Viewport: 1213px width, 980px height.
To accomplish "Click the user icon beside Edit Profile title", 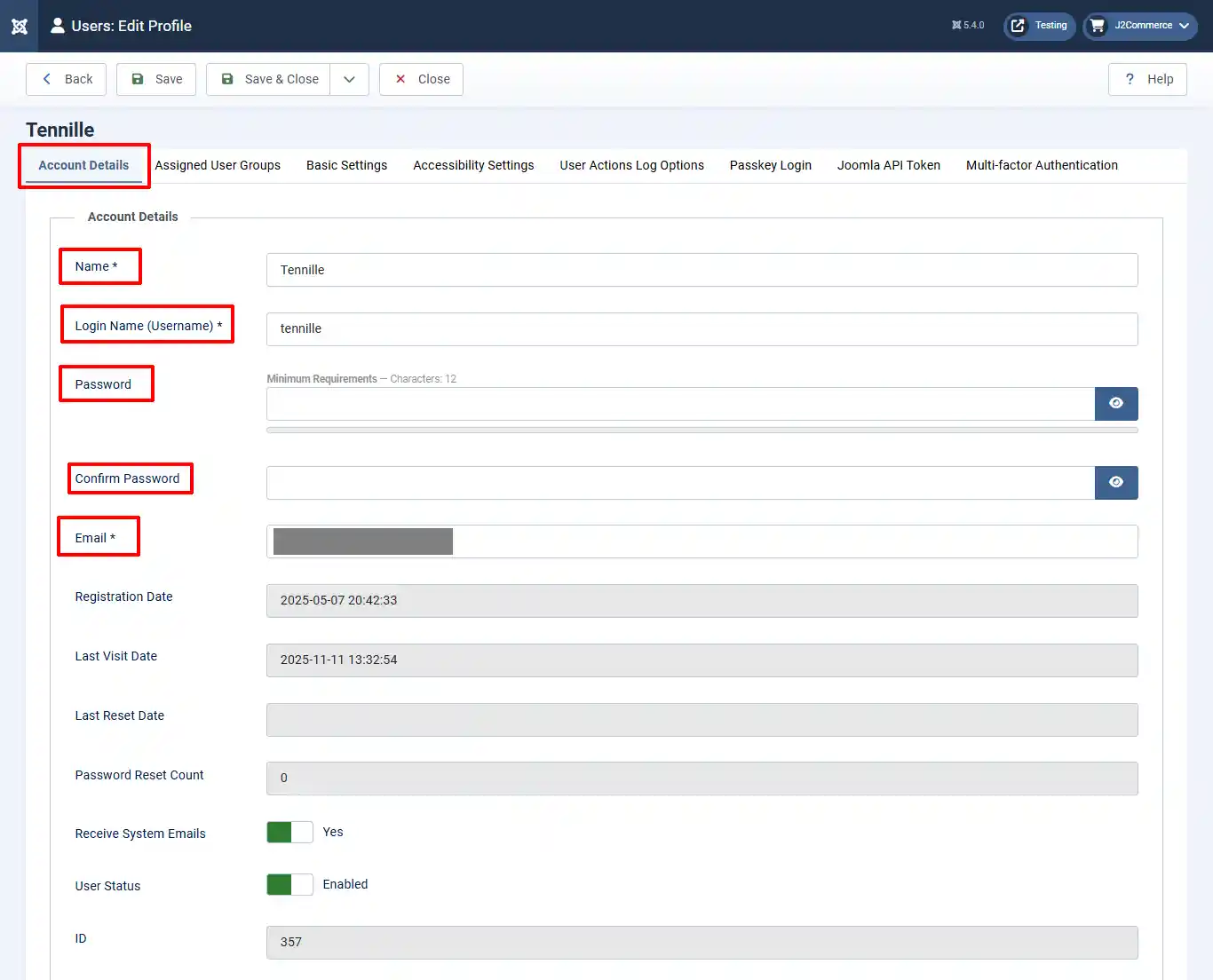I will pos(58,26).
